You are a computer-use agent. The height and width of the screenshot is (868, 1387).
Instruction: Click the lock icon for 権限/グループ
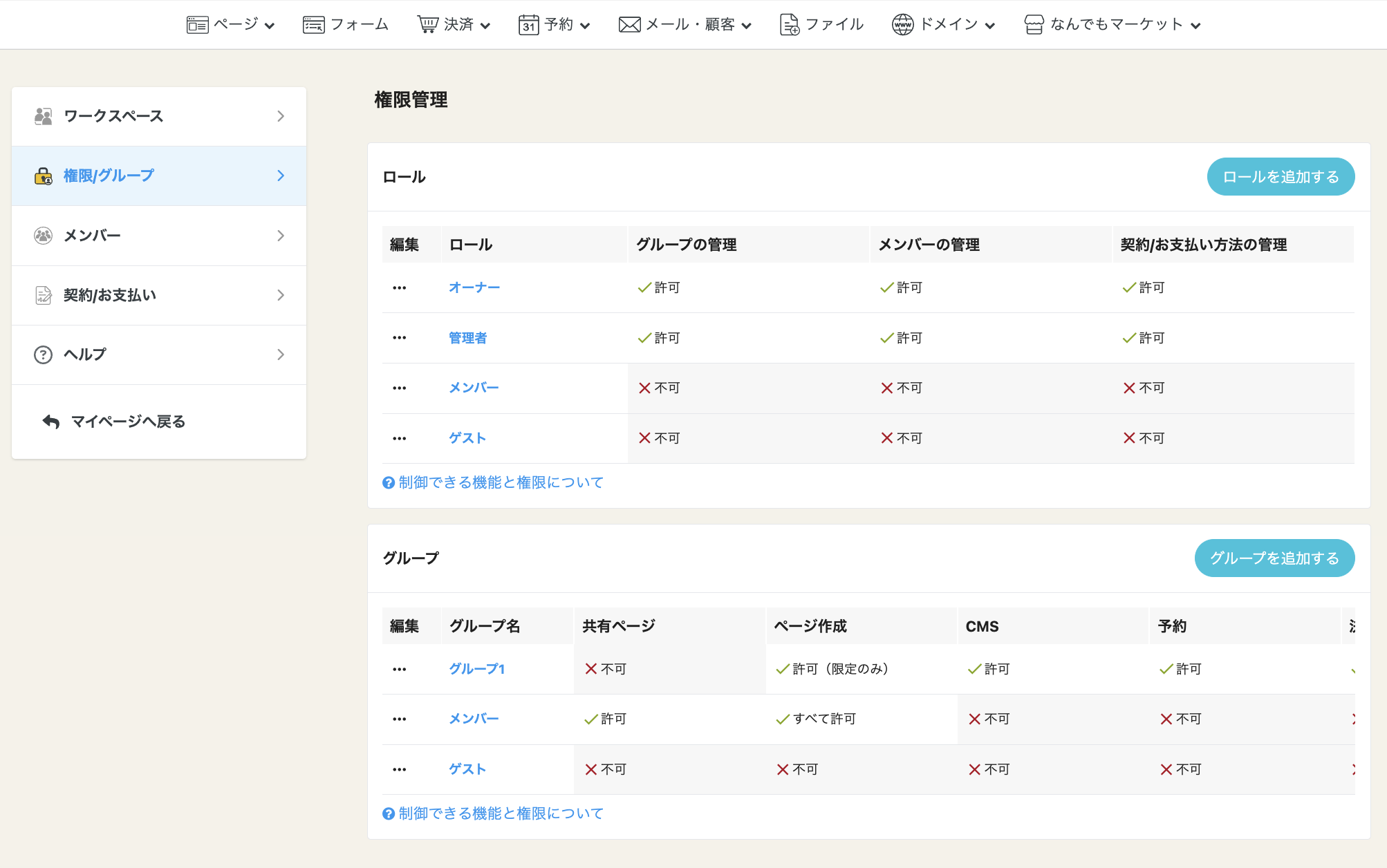(44, 176)
